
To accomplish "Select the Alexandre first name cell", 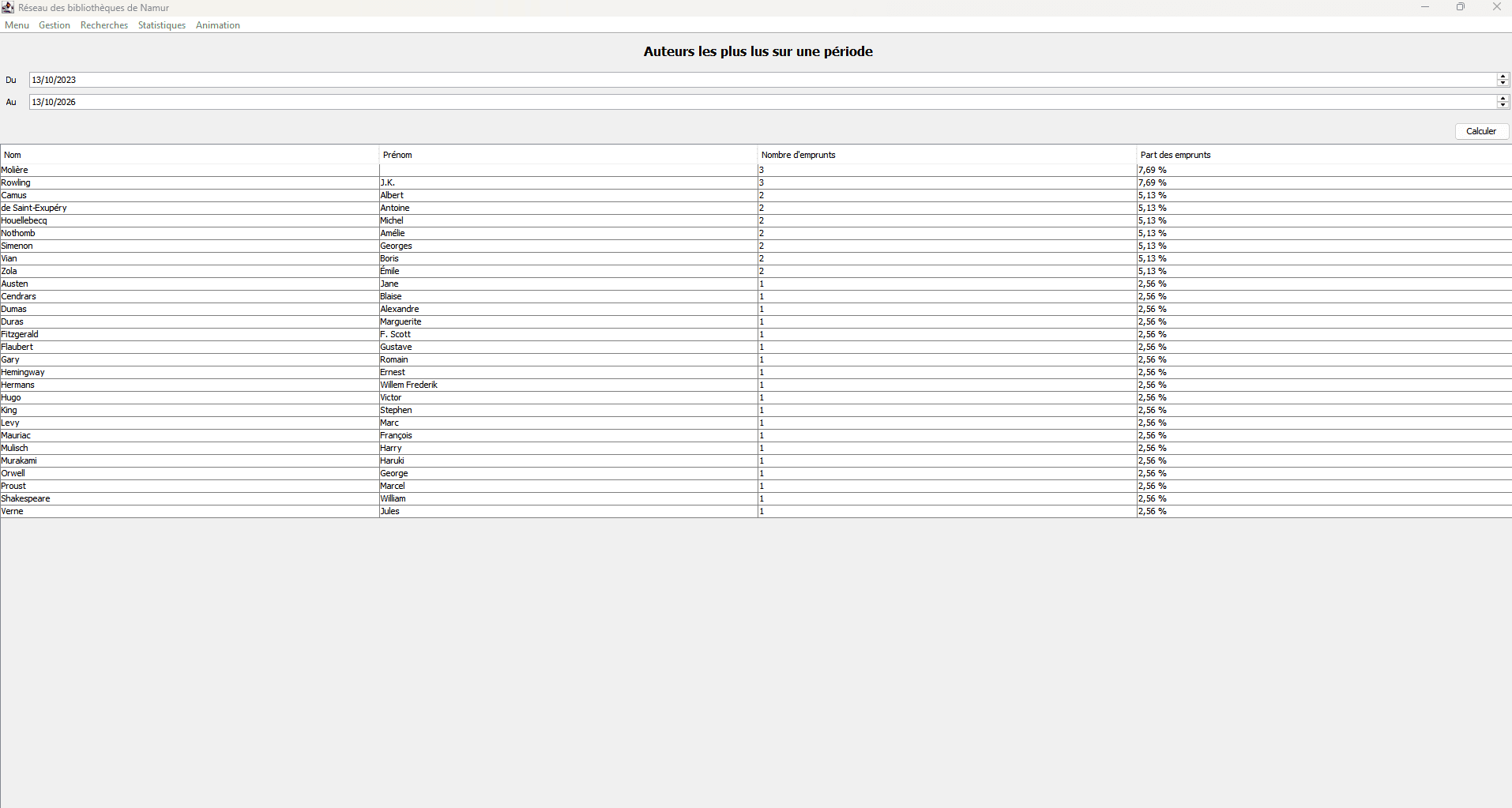I will point(569,309).
